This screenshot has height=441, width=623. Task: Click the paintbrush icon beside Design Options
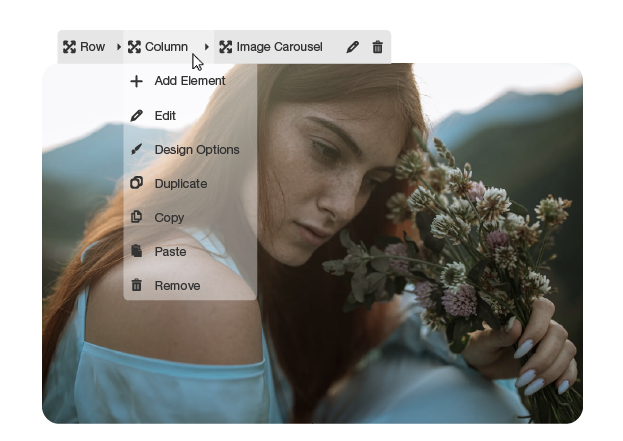[137, 150]
